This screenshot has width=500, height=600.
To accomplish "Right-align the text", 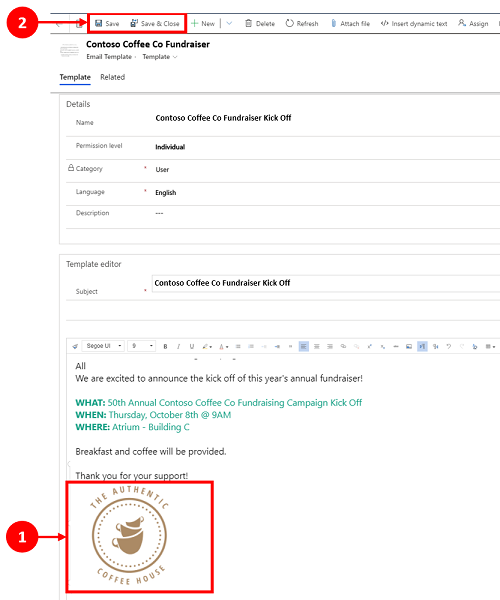I will [330, 346].
